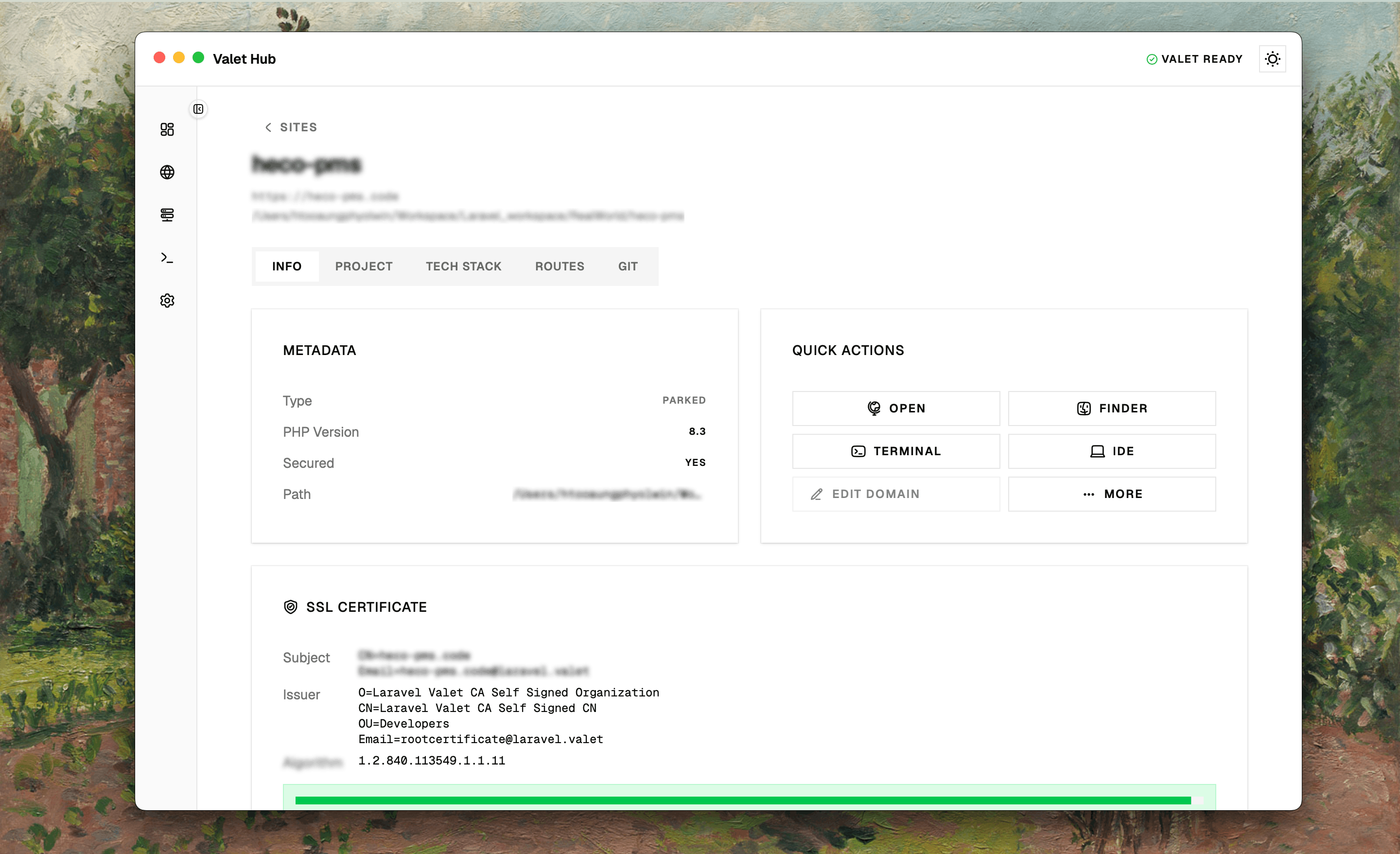Open the dashboard grid icon in sidebar
This screenshot has width=1400, height=854.
(167, 130)
